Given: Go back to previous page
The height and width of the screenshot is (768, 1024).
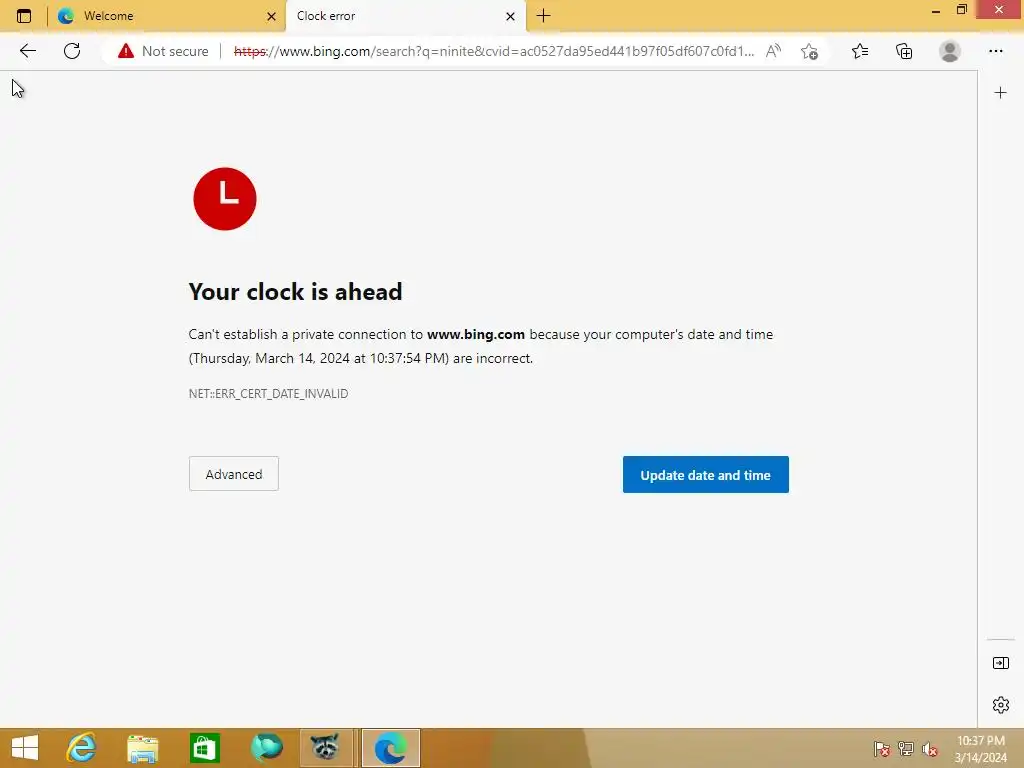Looking at the screenshot, I should click(x=27, y=51).
